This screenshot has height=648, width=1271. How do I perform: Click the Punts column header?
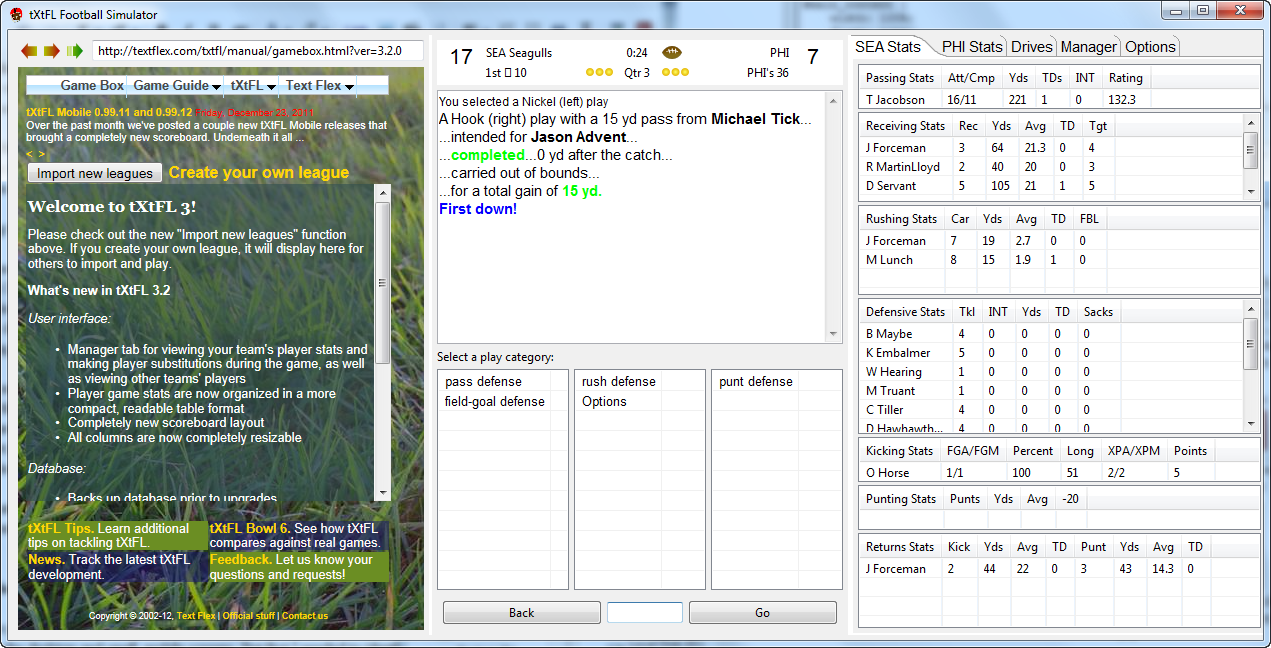point(965,498)
